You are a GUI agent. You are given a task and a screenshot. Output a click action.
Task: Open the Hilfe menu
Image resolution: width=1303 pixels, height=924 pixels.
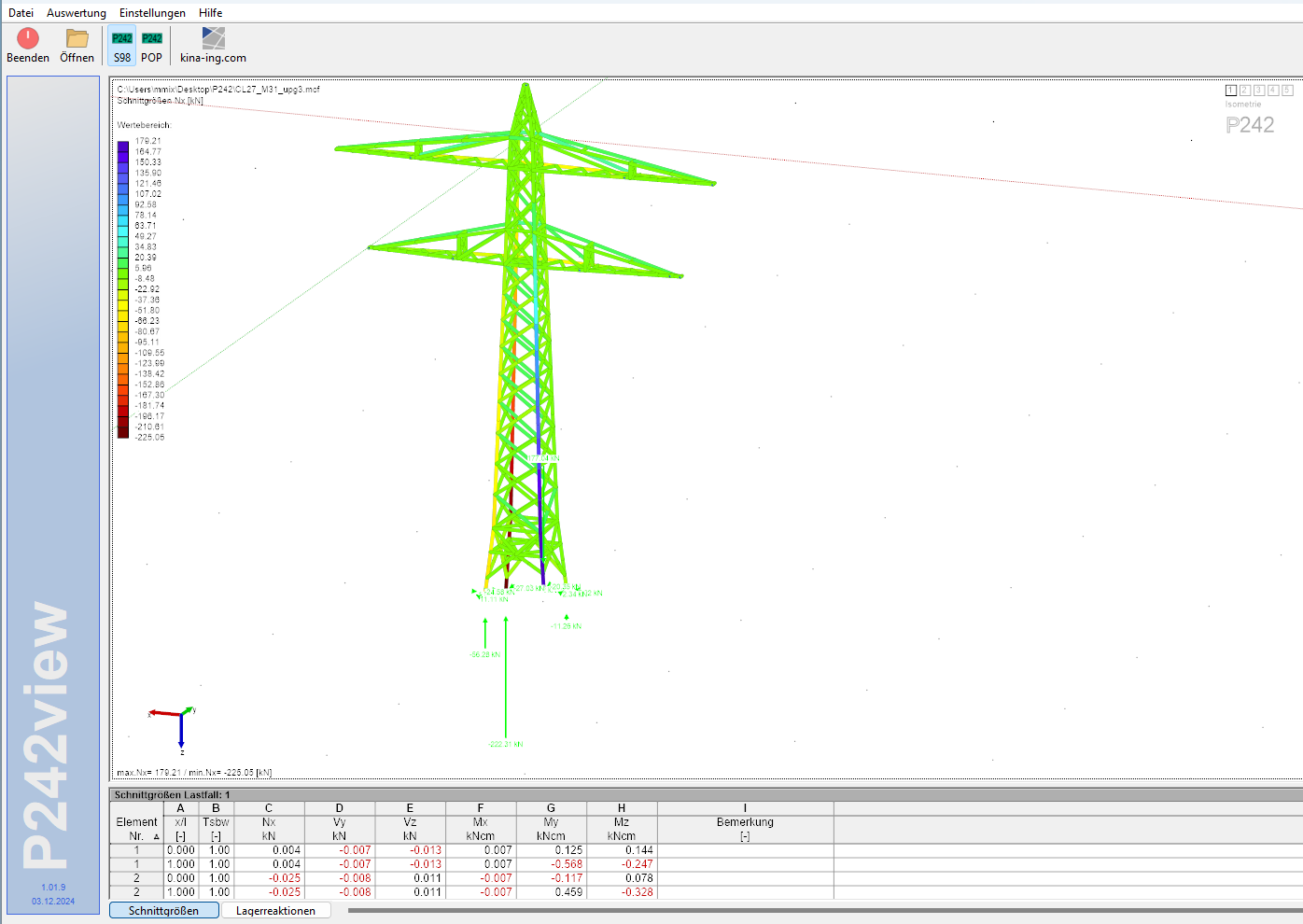pyautogui.click(x=210, y=13)
